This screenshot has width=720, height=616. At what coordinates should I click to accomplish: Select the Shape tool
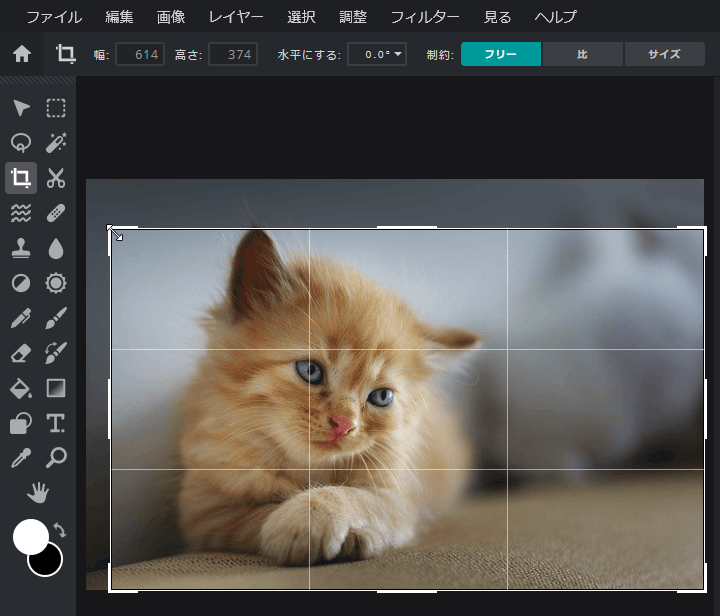click(x=21, y=423)
